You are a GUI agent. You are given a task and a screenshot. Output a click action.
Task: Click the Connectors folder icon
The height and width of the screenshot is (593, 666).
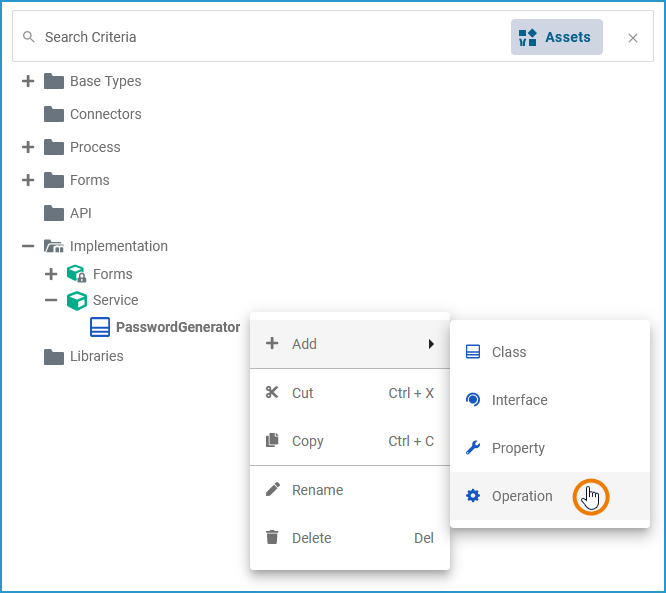click(54, 114)
